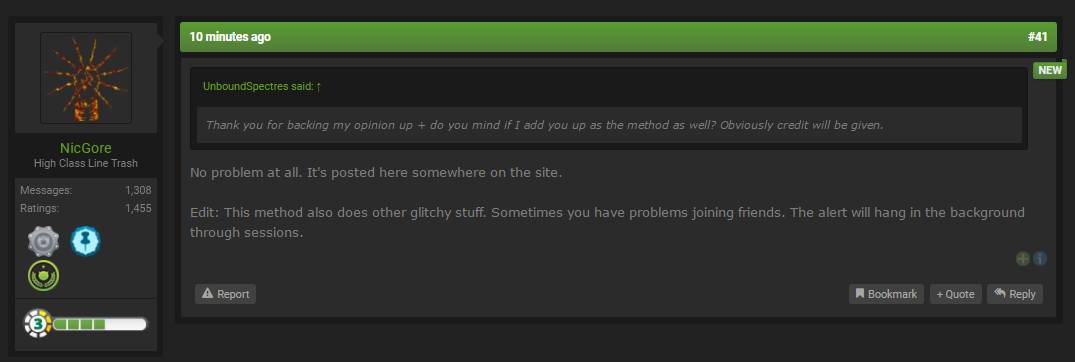Open NicGore's profile via username

[86, 148]
